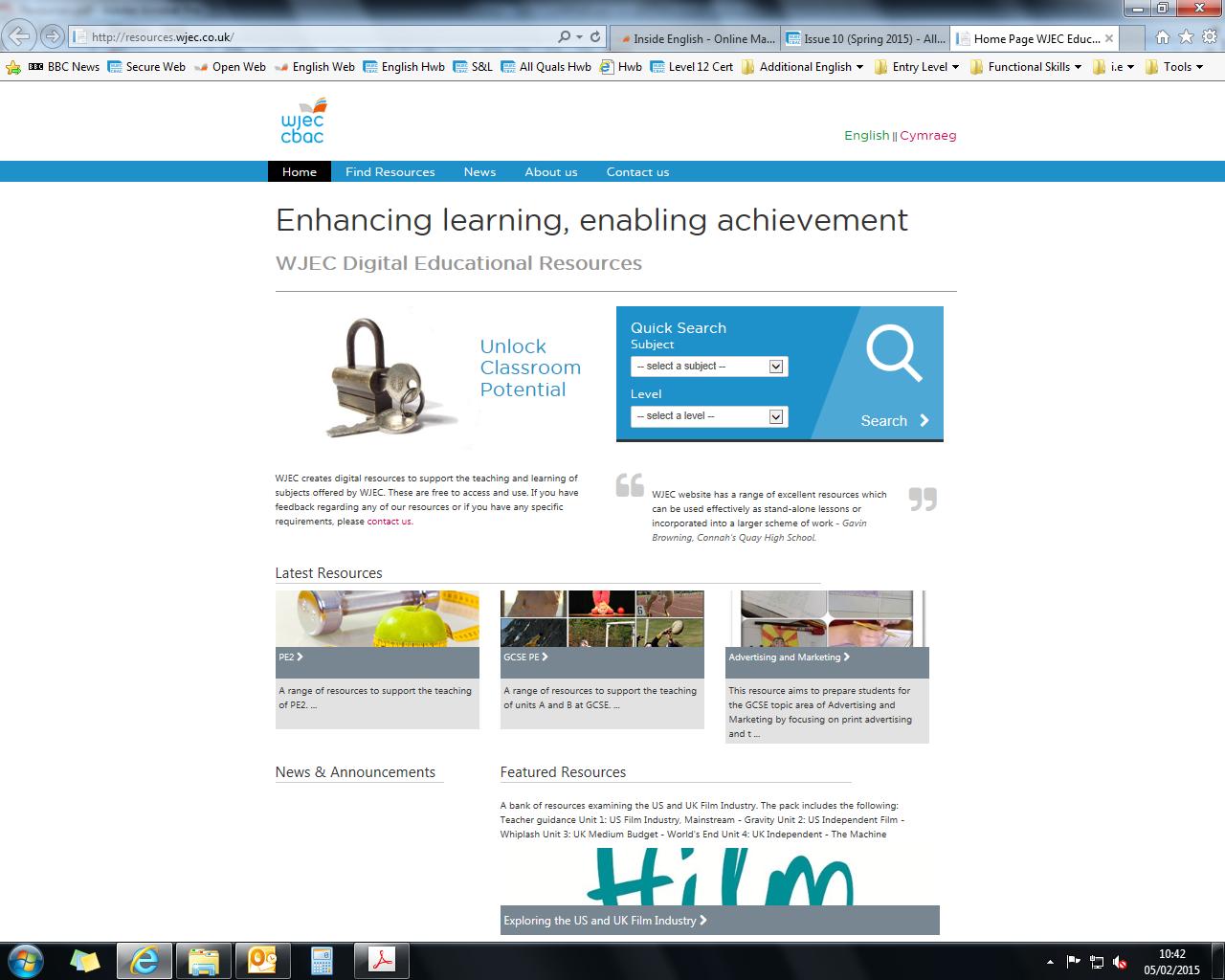1225x980 pixels.
Task: Click the Advertising and Marketing thumbnail
Action: pyautogui.click(x=827, y=619)
